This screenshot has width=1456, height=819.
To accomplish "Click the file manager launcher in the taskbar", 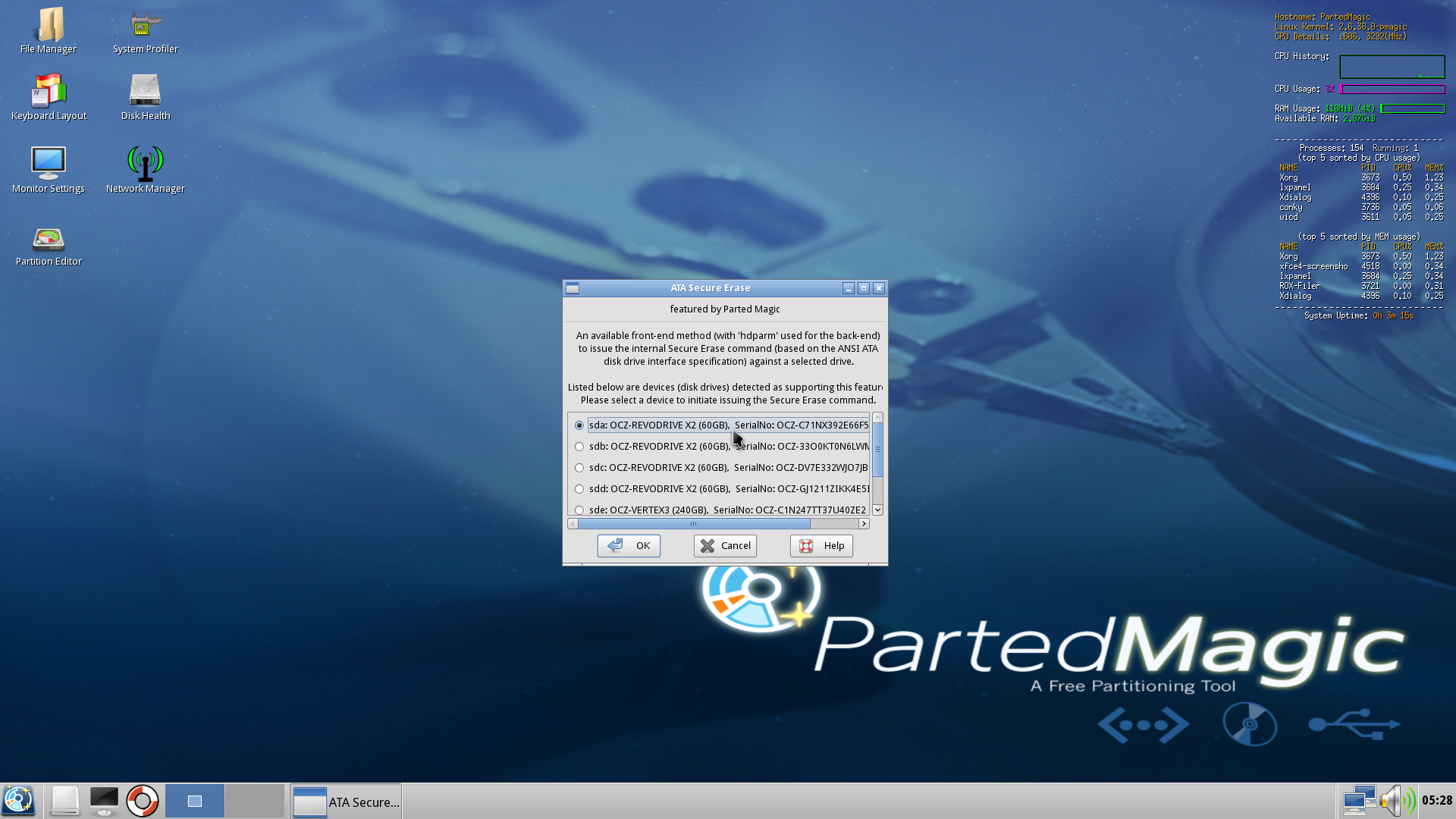I will (x=64, y=801).
